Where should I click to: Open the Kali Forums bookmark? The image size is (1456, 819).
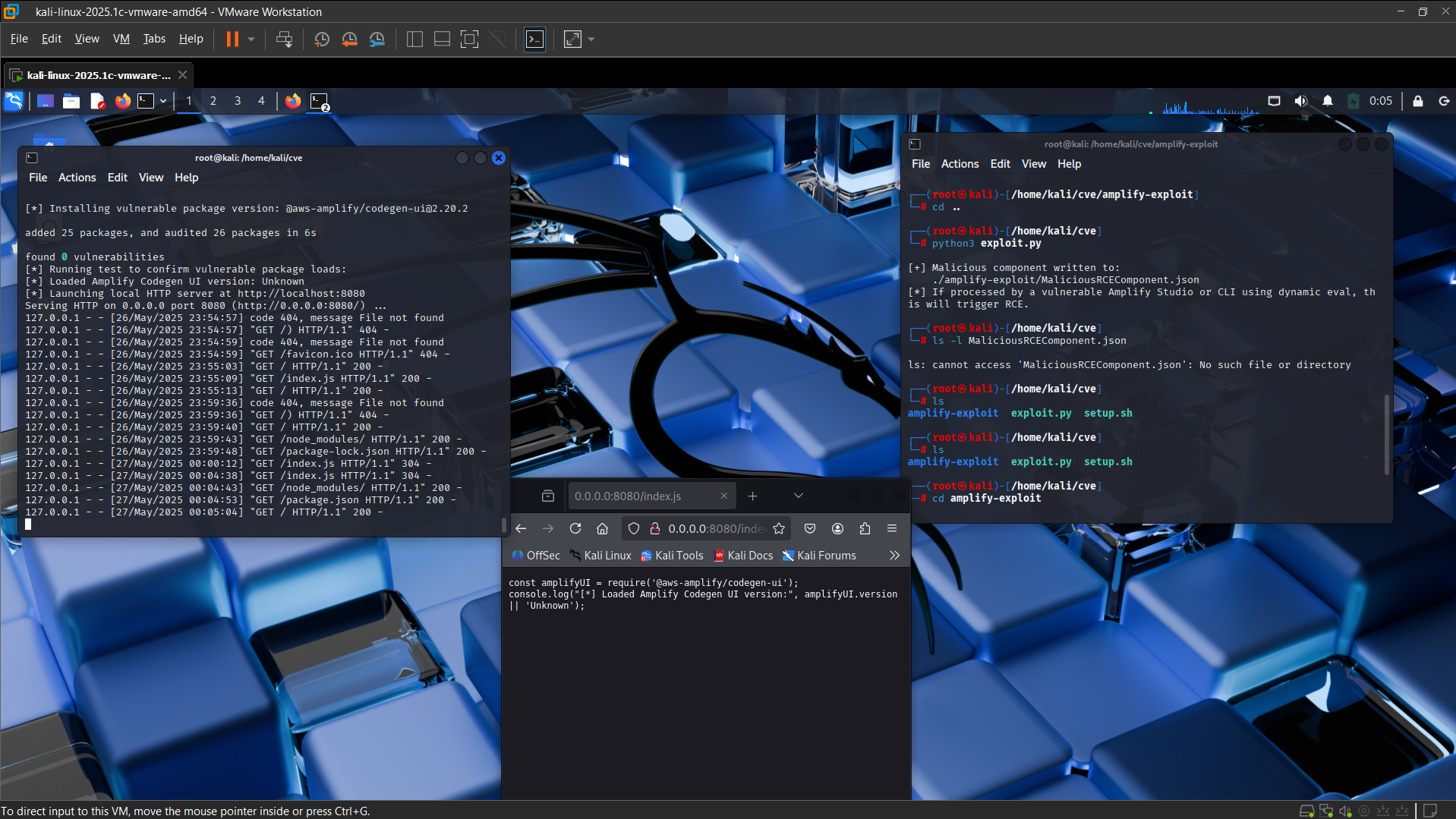pos(819,556)
